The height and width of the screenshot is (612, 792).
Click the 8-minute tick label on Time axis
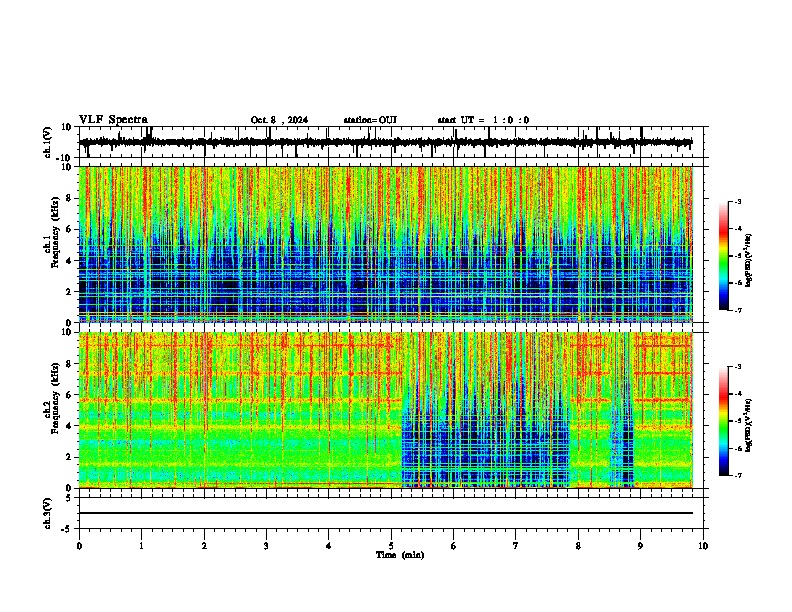(578, 546)
